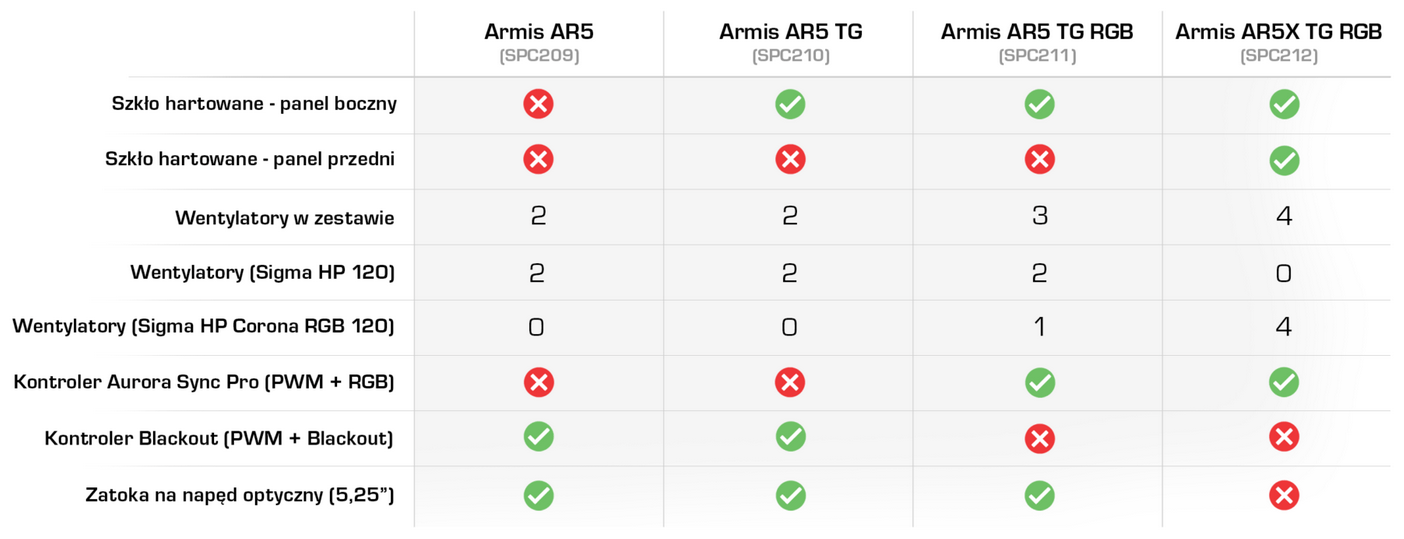Click the red cross for Armis AR5 side panel glass
Image resolution: width=1404 pixels, height=539 pixels.
(538, 104)
